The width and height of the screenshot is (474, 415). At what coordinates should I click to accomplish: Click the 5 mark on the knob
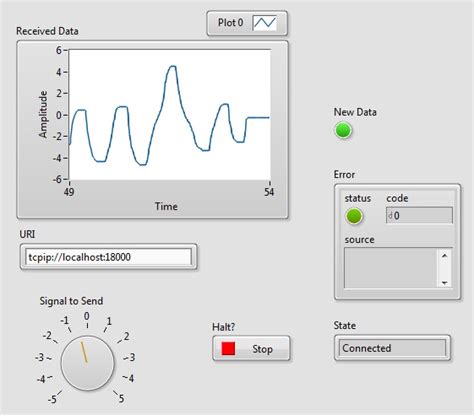[122, 398]
